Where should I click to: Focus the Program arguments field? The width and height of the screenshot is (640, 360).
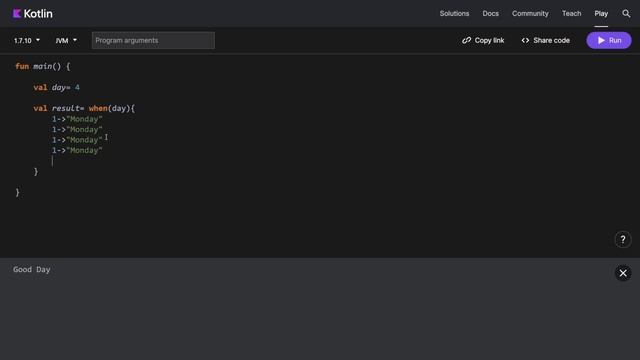click(153, 40)
